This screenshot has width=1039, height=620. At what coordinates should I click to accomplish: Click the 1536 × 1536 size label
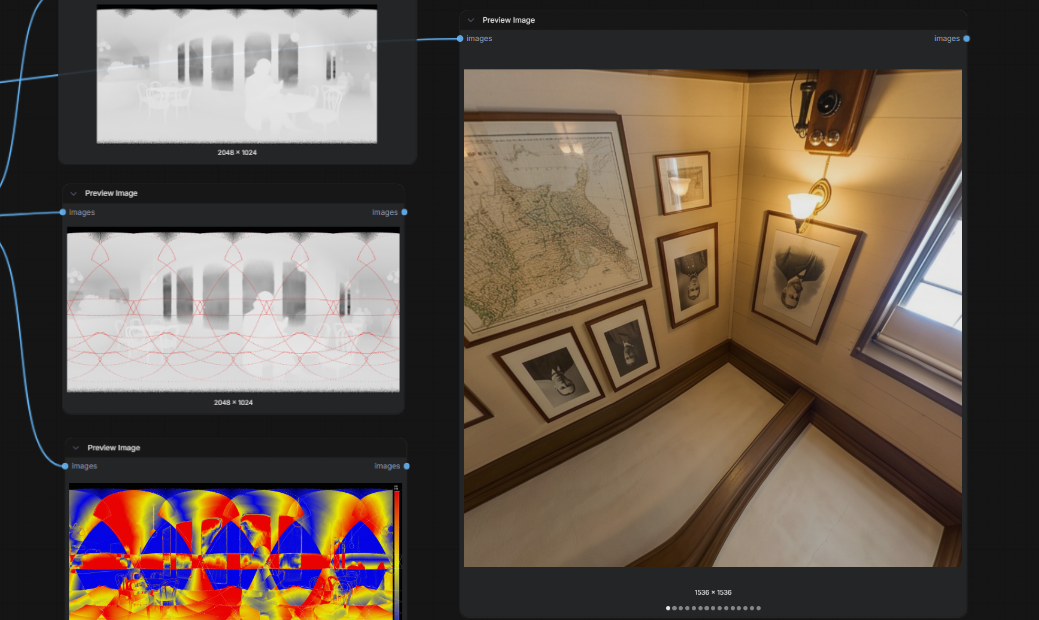tap(713, 593)
